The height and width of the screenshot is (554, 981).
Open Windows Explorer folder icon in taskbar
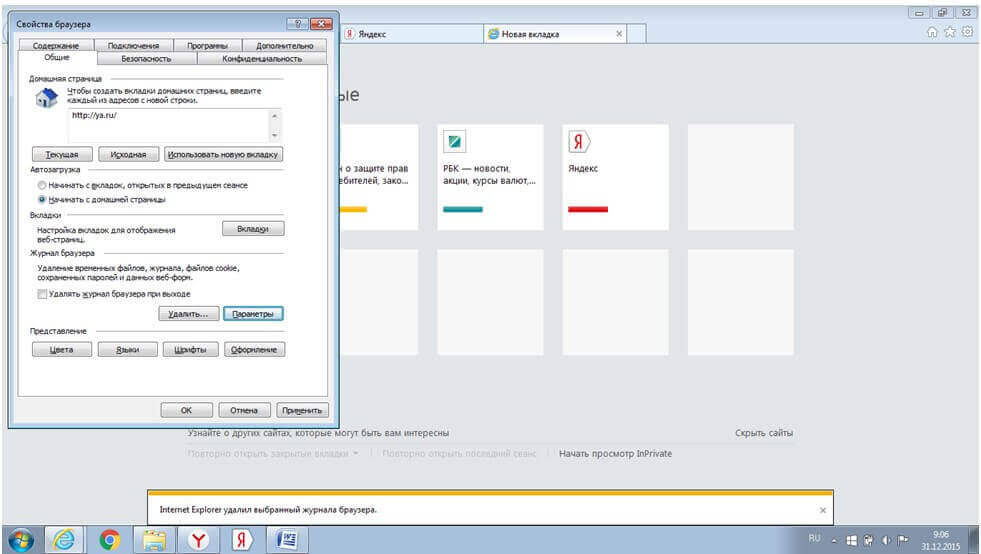pos(154,540)
